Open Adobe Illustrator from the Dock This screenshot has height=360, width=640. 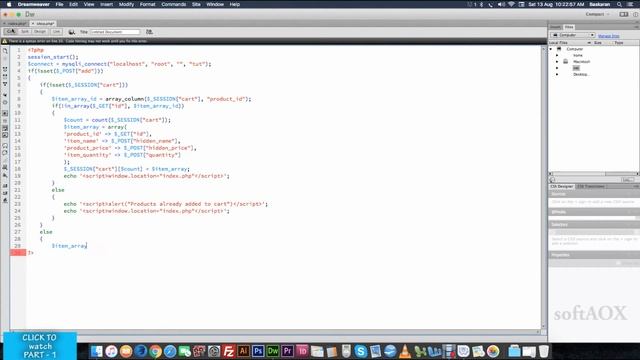tap(243, 351)
